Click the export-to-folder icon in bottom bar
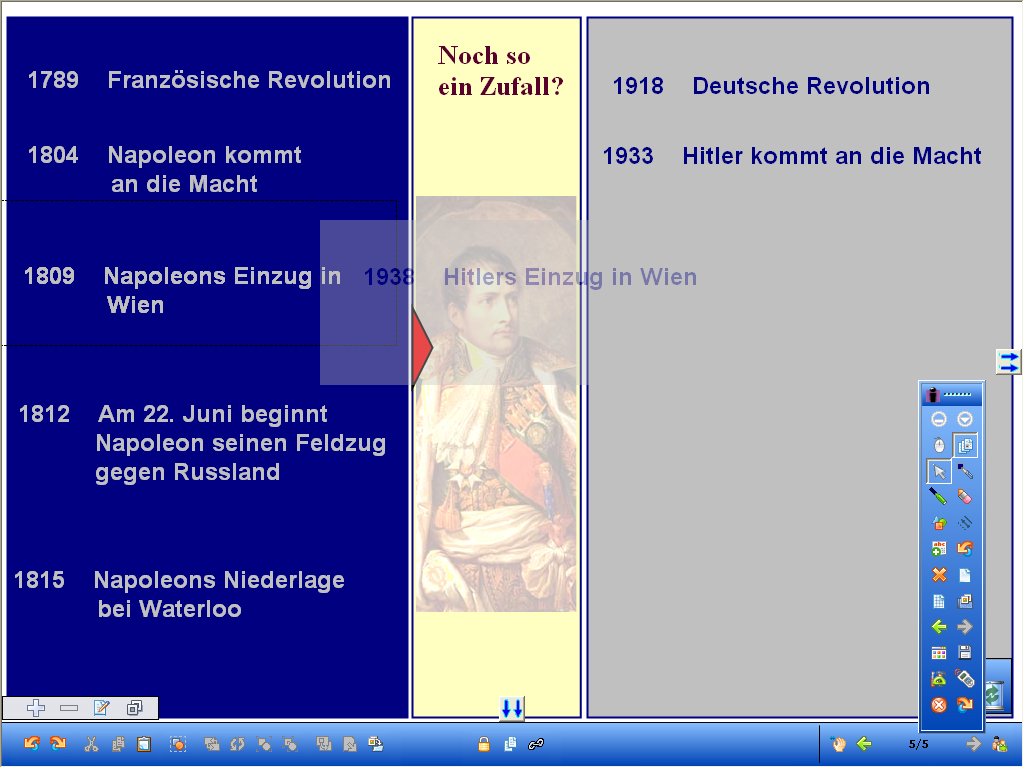 click(376, 744)
